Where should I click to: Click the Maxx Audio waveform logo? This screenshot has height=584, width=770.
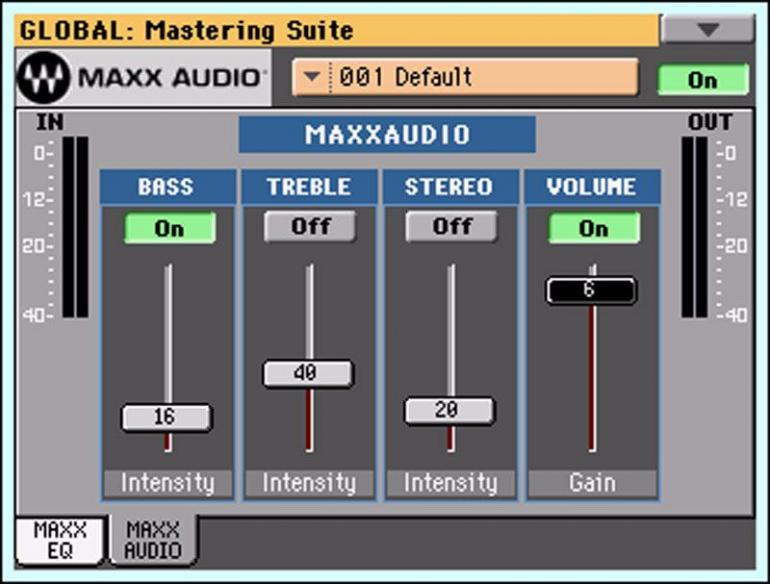coord(43,78)
